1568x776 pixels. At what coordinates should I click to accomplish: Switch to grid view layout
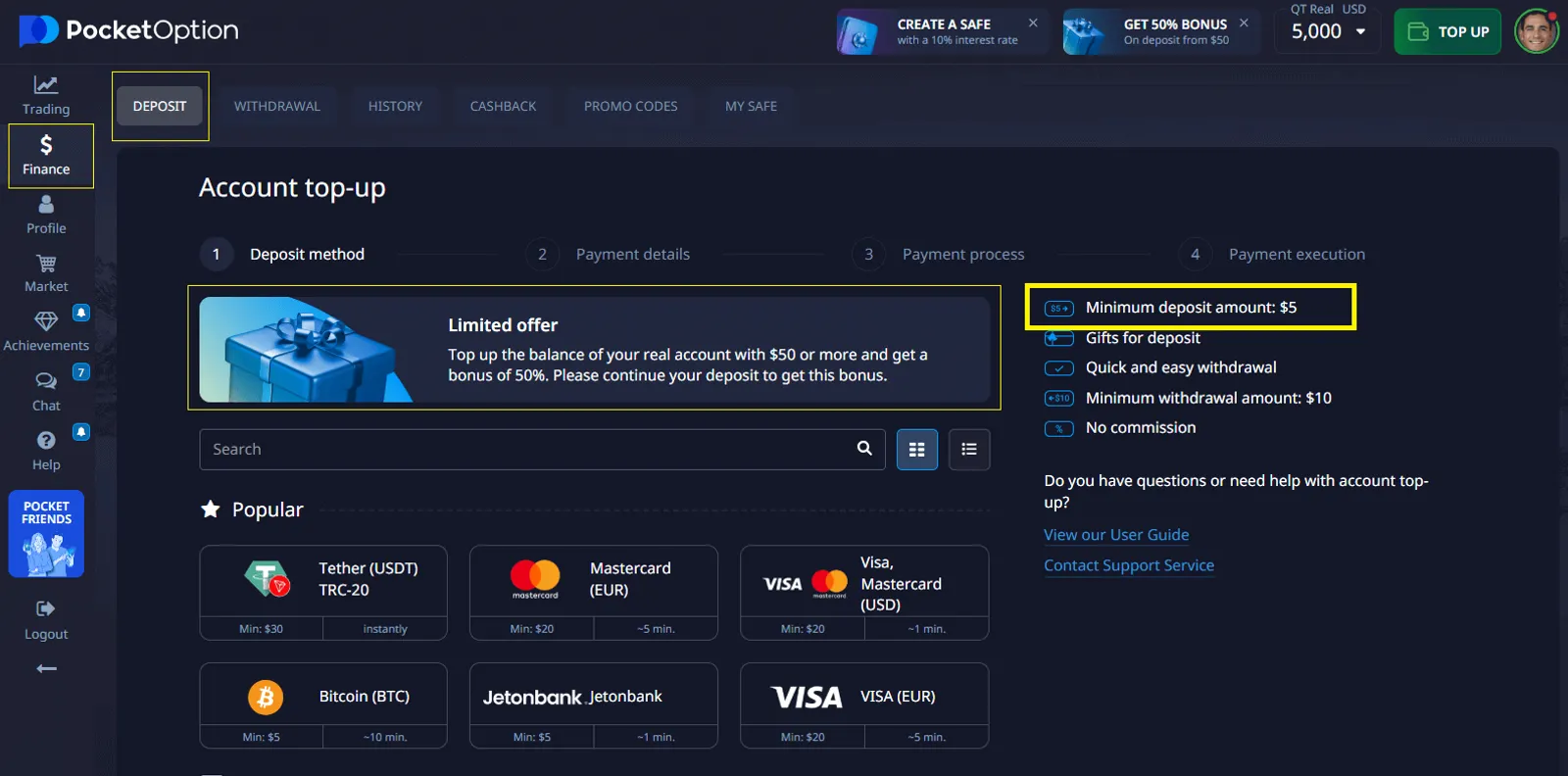tap(917, 450)
